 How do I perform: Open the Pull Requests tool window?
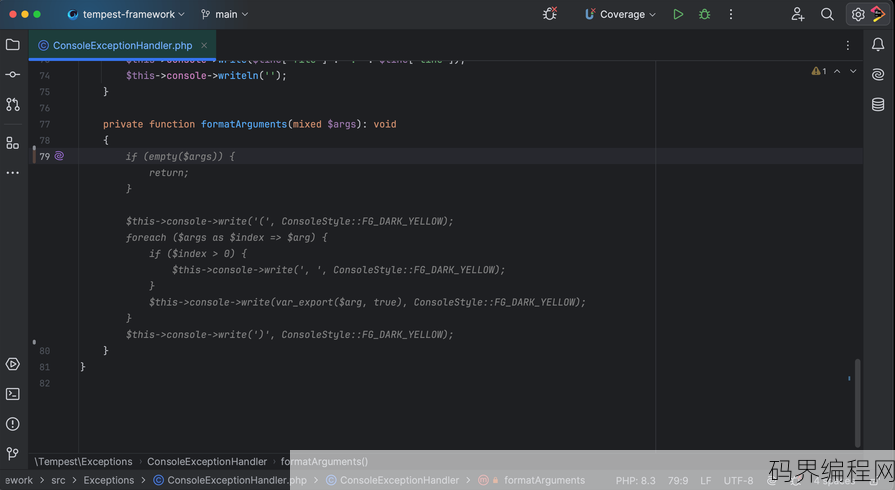(x=13, y=105)
